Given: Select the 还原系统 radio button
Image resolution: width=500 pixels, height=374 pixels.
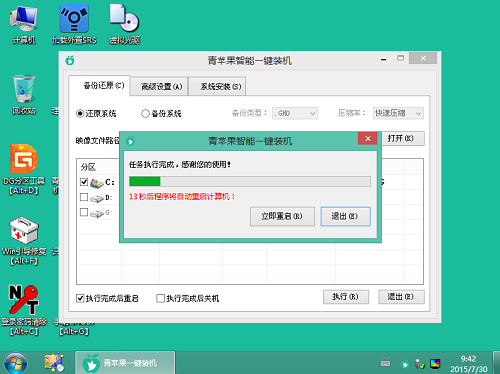Looking at the screenshot, I should pos(80,114).
